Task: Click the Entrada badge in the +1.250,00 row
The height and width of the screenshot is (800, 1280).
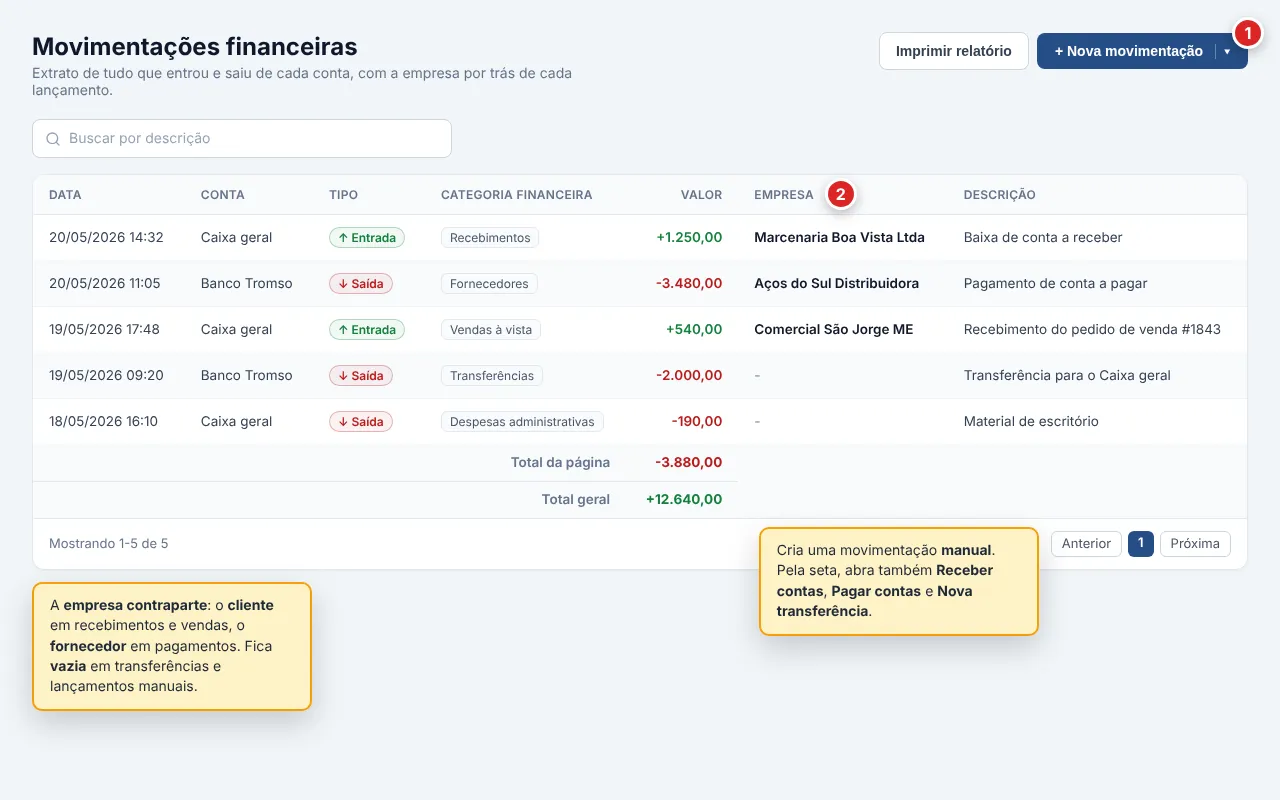Action: tap(367, 238)
